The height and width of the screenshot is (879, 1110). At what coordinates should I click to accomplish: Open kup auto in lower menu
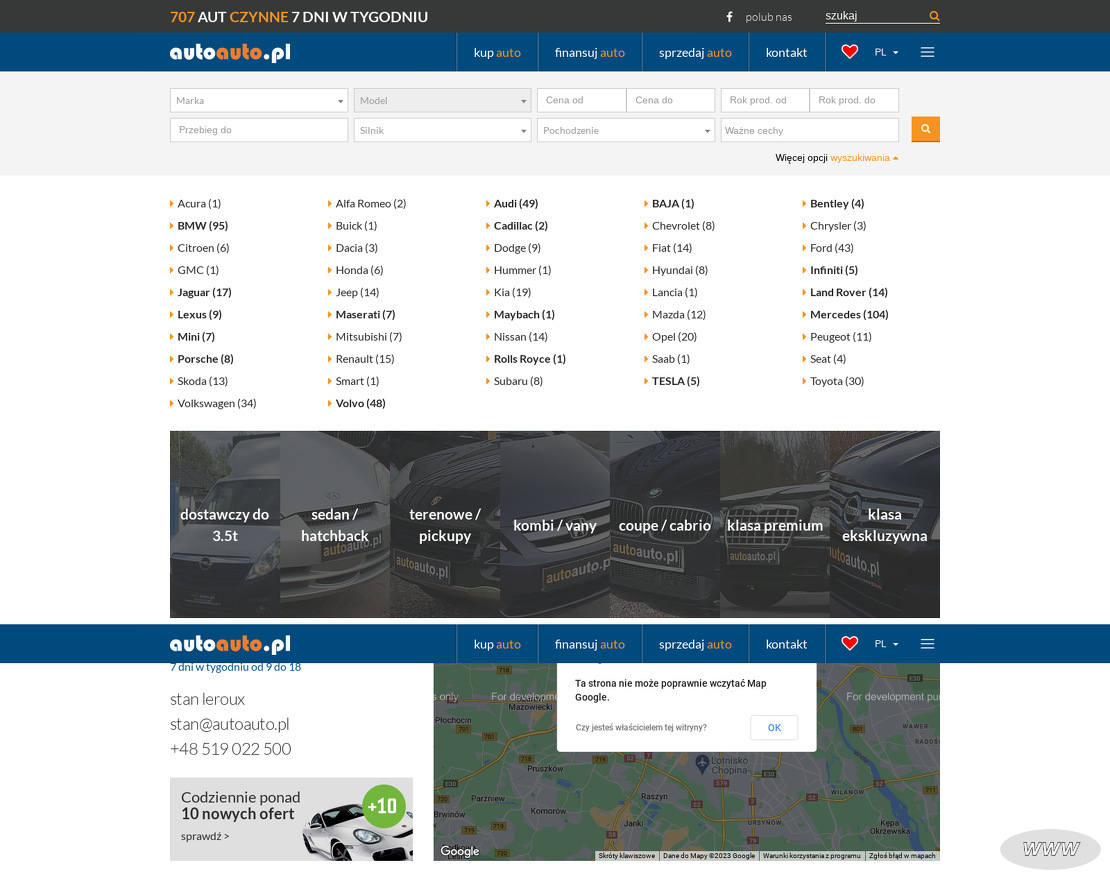pos(497,644)
